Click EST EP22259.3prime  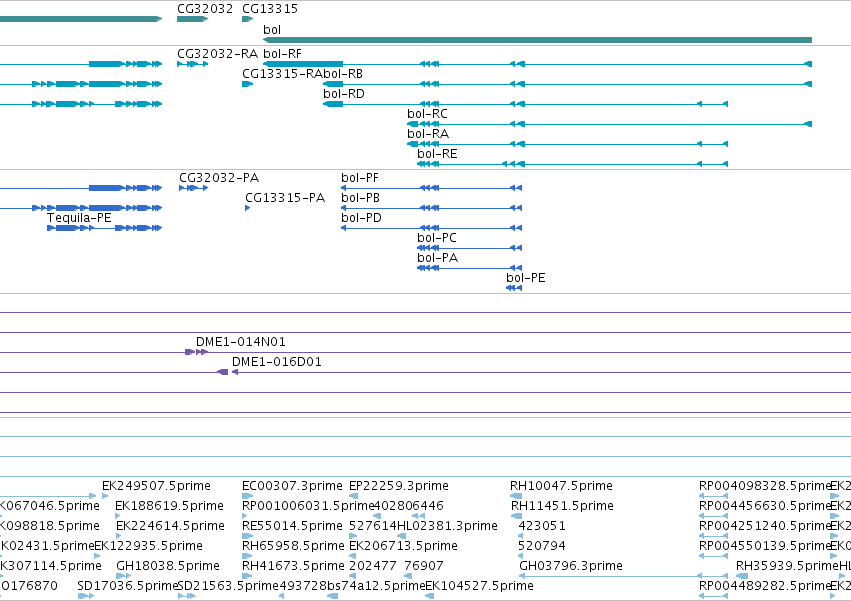point(399,486)
